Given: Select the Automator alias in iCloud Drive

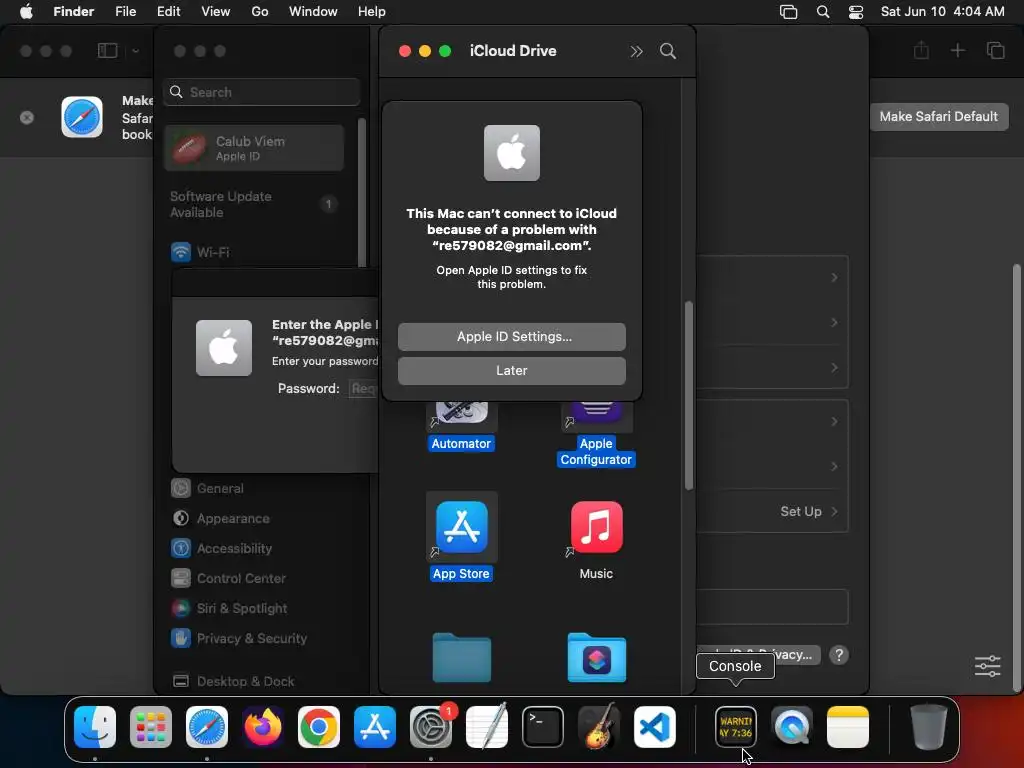Looking at the screenshot, I should [461, 427].
